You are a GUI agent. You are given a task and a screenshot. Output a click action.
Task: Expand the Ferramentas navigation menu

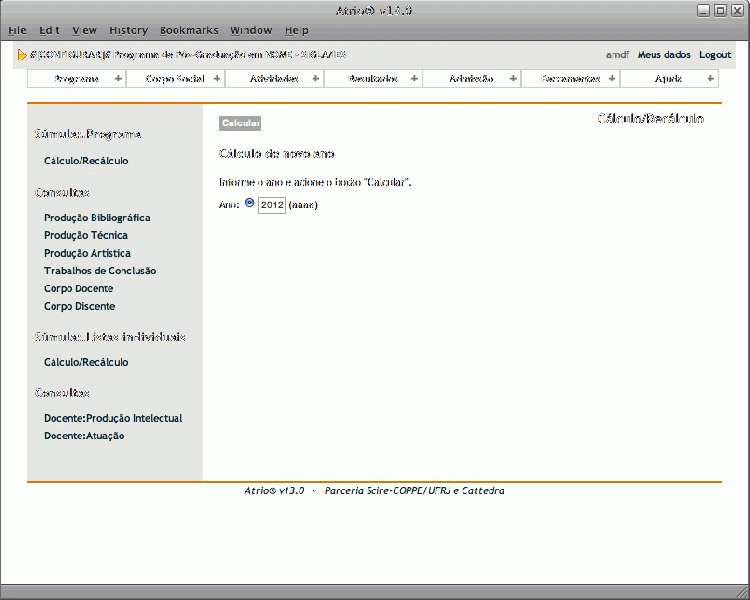[570, 79]
